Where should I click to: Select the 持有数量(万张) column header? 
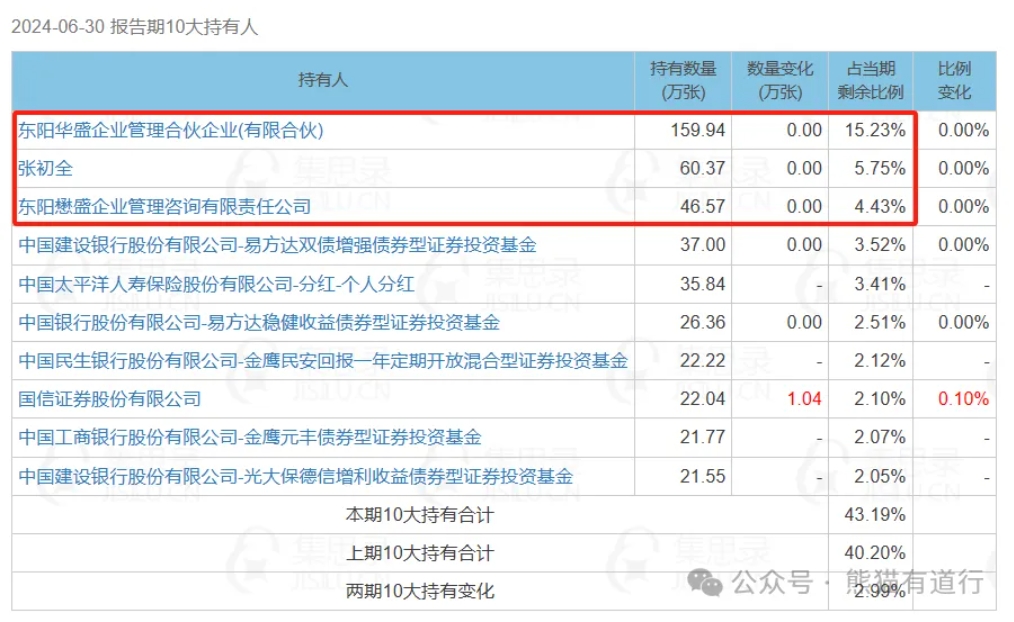click(684, 80)
